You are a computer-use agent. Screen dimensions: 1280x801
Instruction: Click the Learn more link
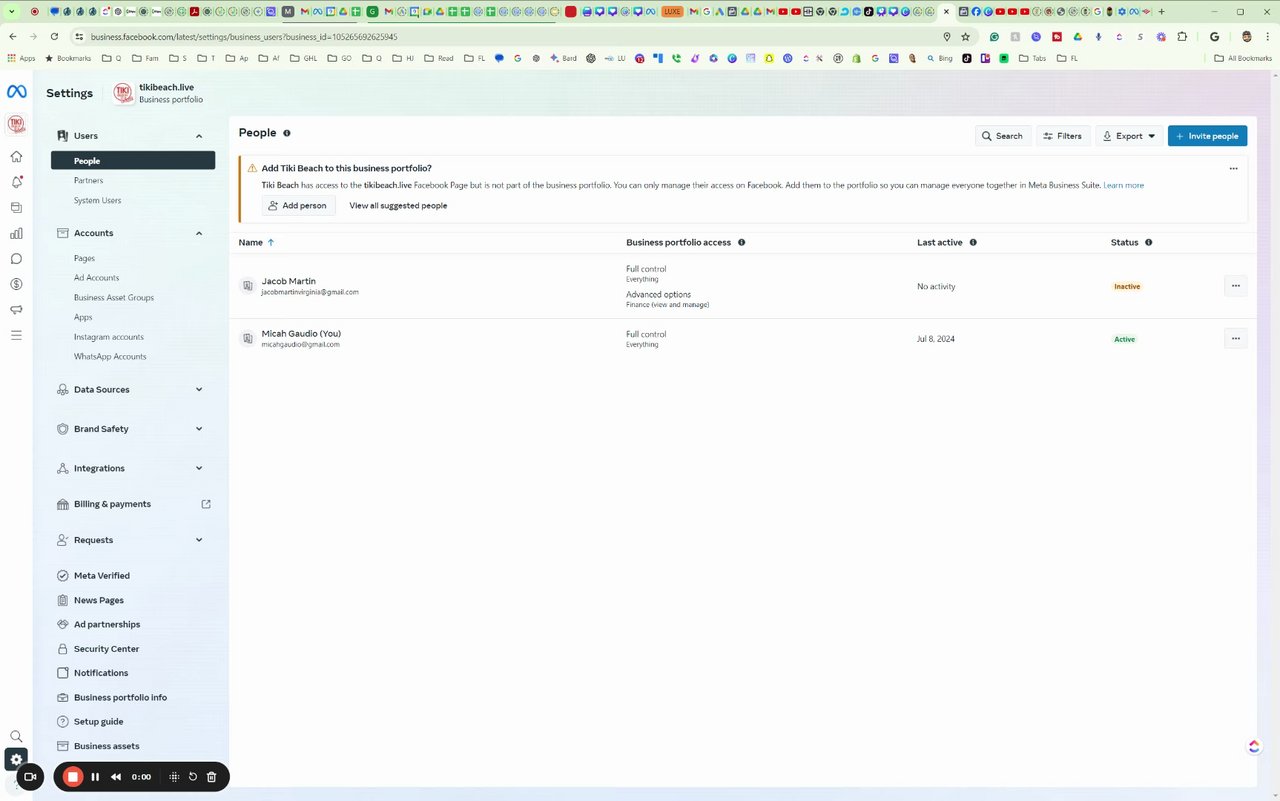tap(1124, 185)
